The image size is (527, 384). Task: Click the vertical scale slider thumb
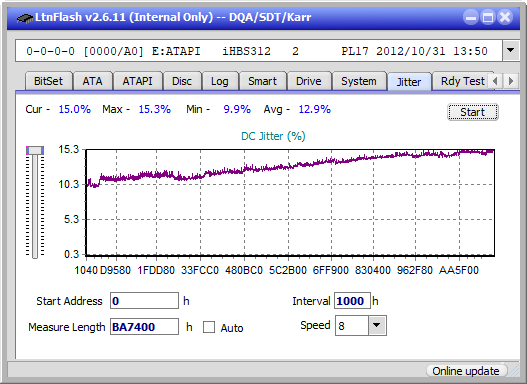[35, 150]
